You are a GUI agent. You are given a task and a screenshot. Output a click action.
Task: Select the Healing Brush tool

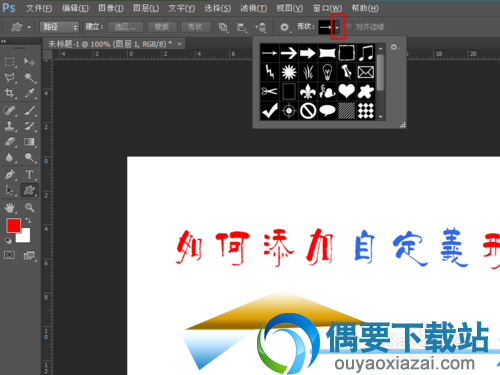click(x=9, y=110)
